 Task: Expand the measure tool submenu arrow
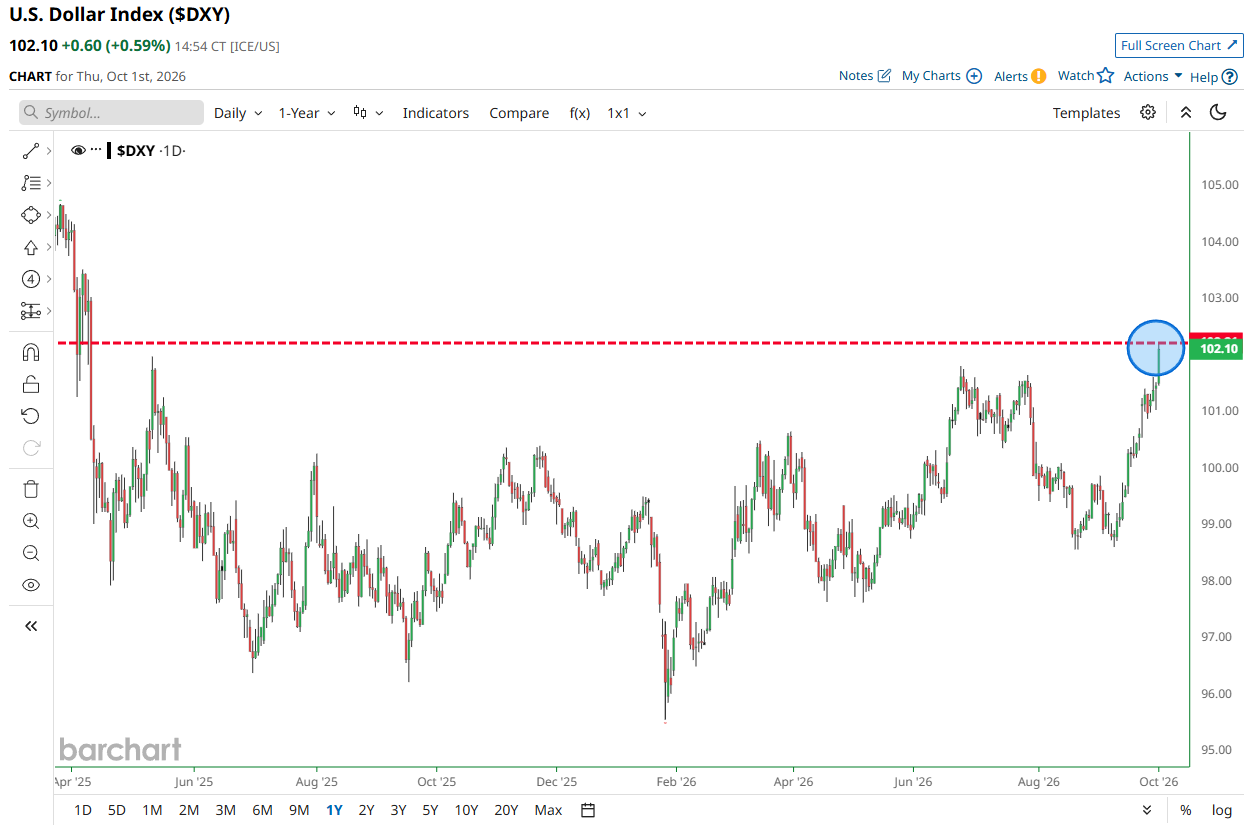tap(48, 311)
